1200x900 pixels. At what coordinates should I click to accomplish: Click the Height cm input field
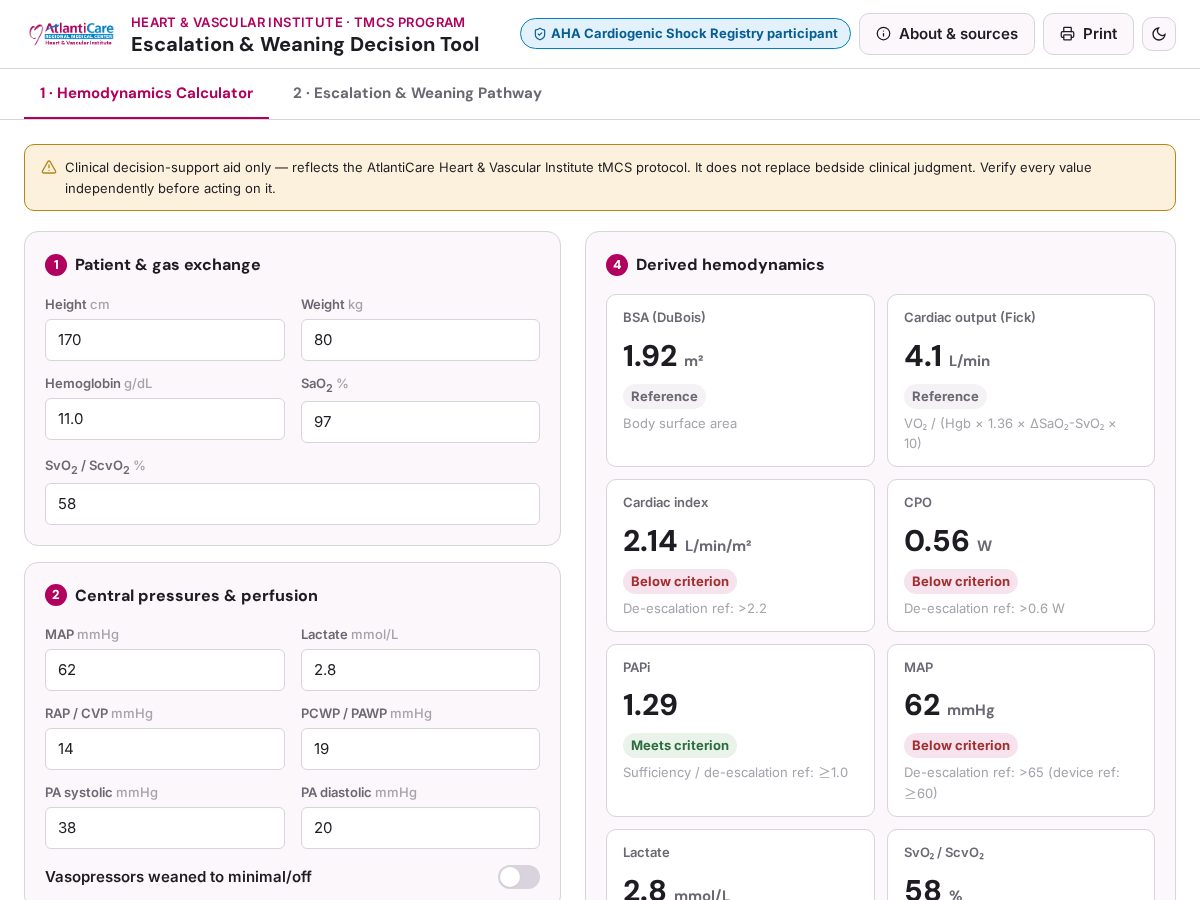(165, 340)
